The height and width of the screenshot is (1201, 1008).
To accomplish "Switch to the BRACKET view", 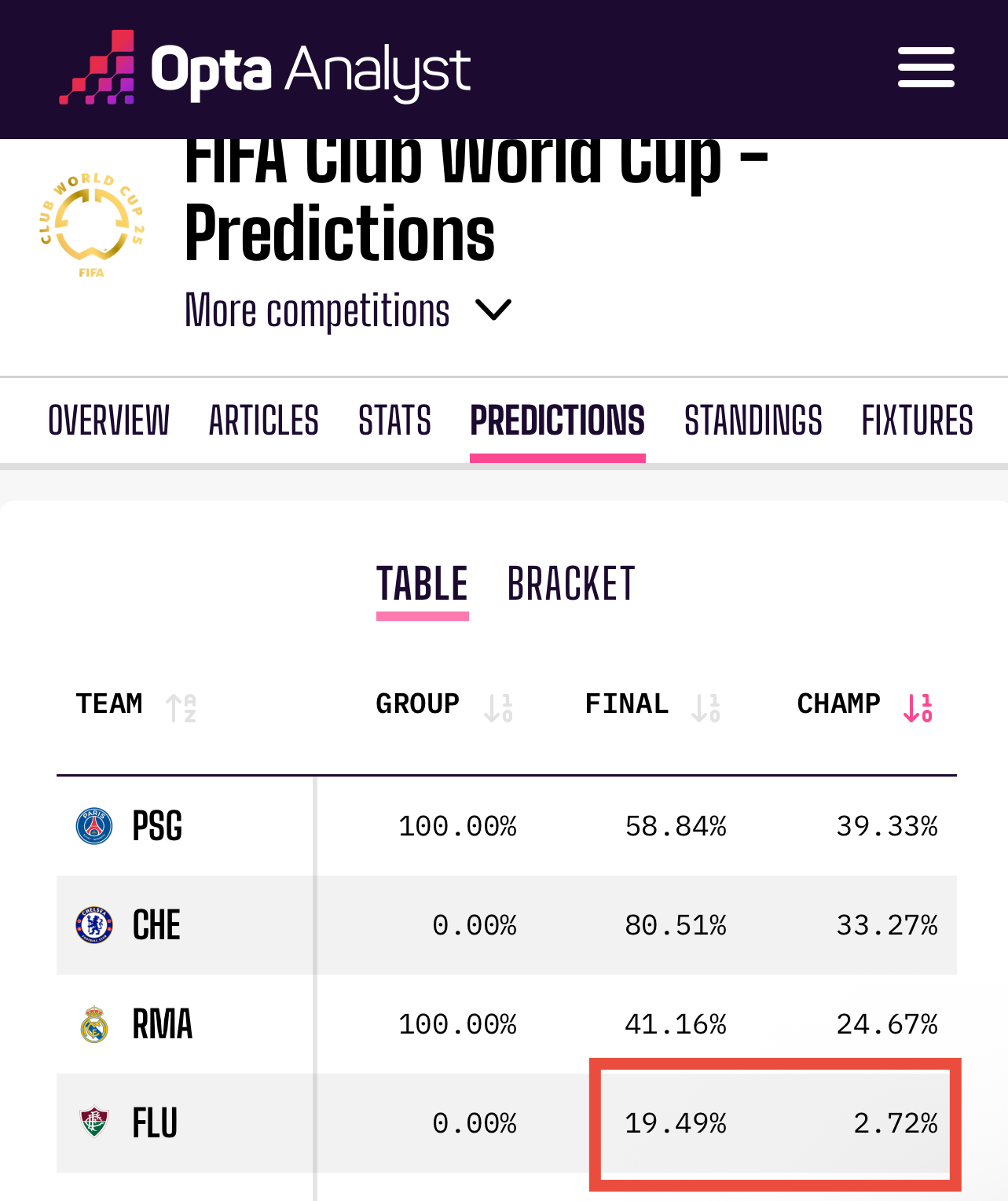I will pyautogui.click(x=571, y=584).
